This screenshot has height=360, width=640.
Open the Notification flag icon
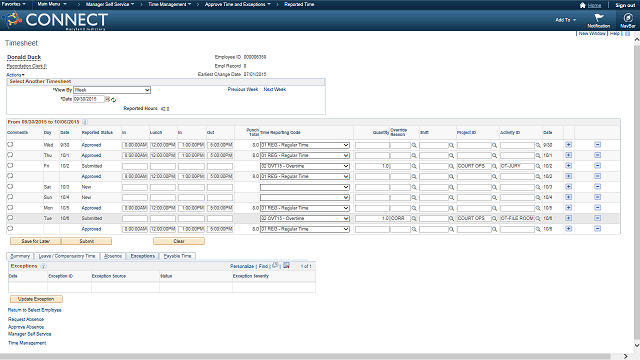click(x=599, y=20)
